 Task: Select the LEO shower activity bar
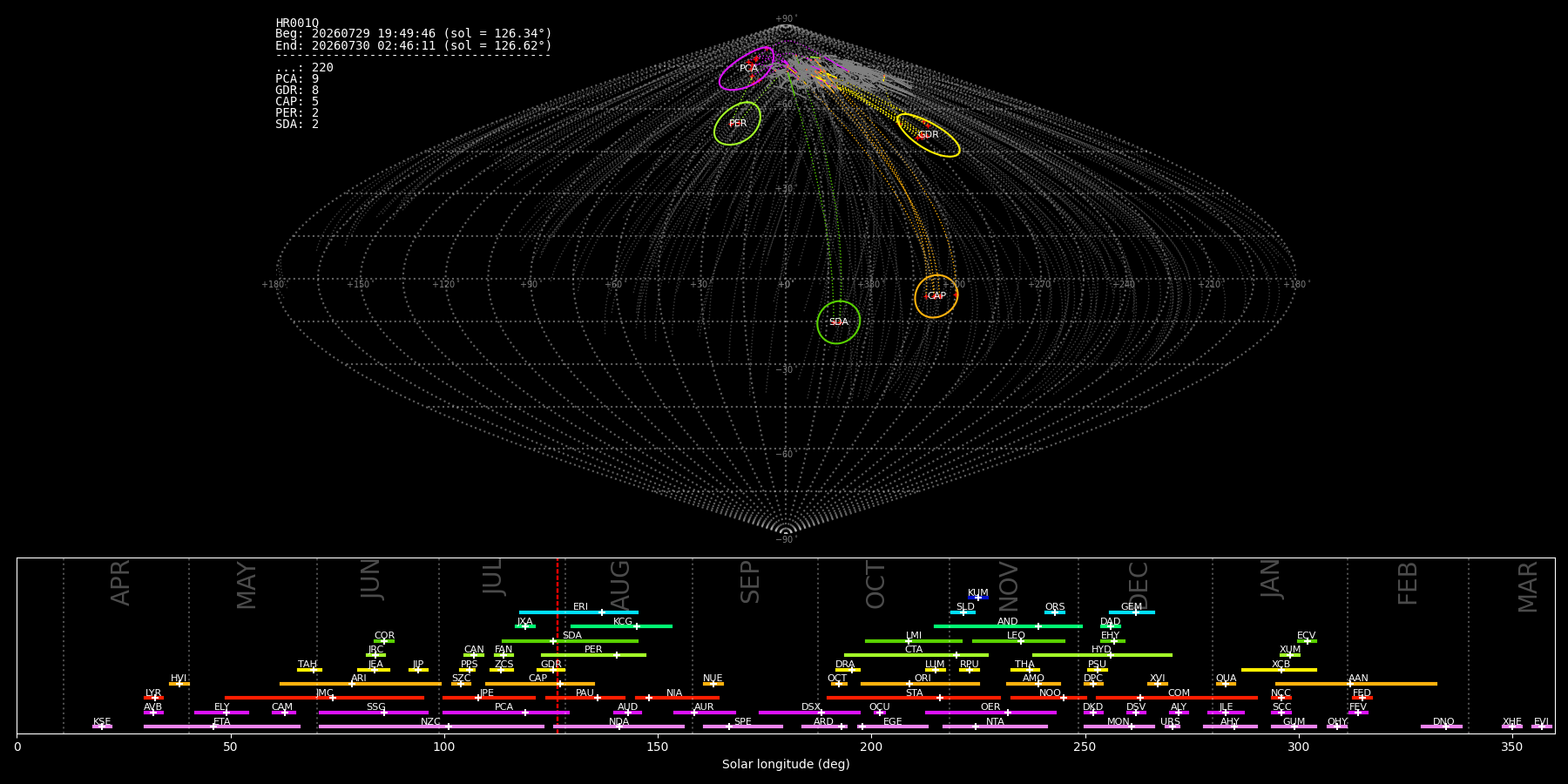pyautogui.click(x=1018, y=641)
